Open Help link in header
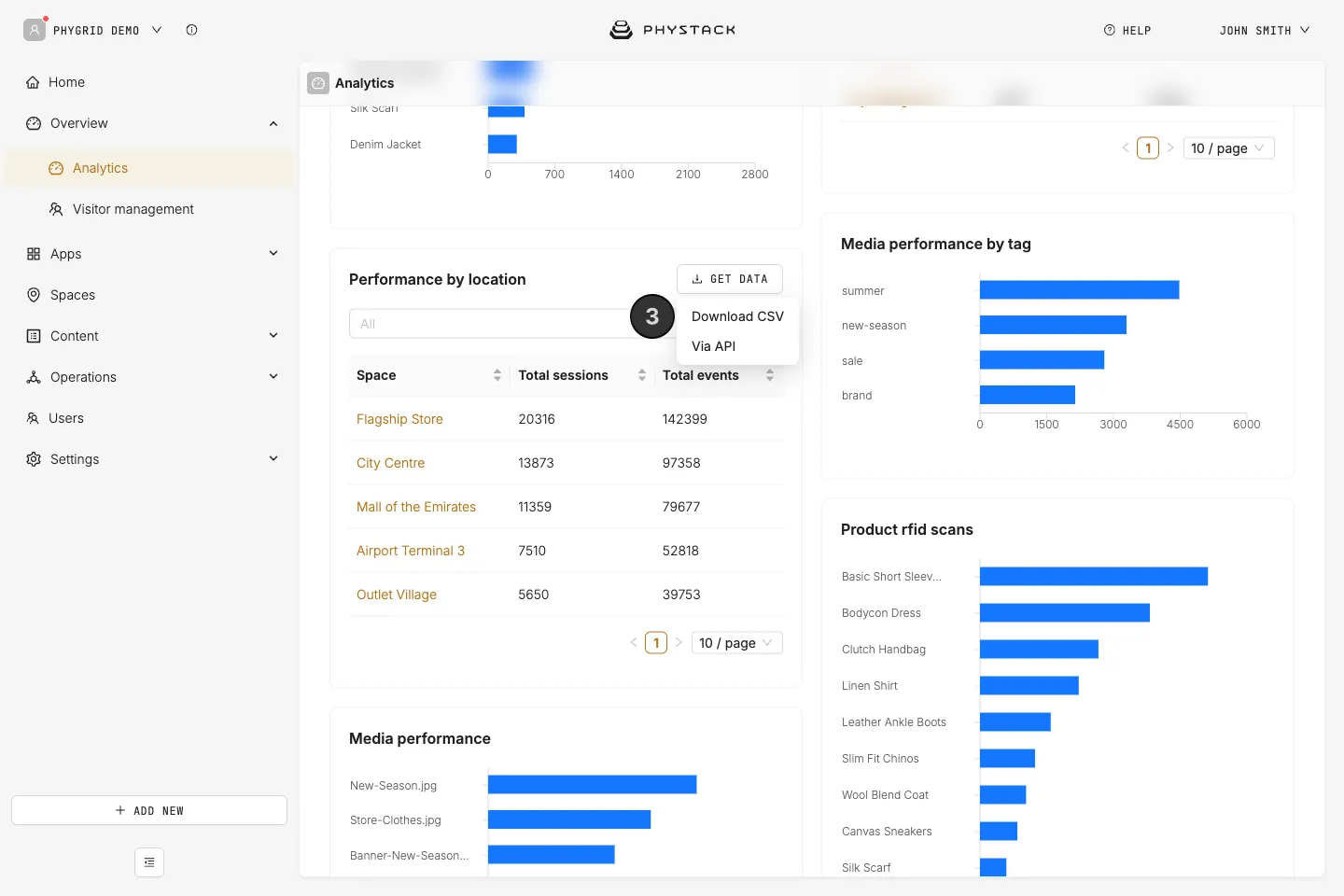1344x896 pixels. pos(1127,30)
